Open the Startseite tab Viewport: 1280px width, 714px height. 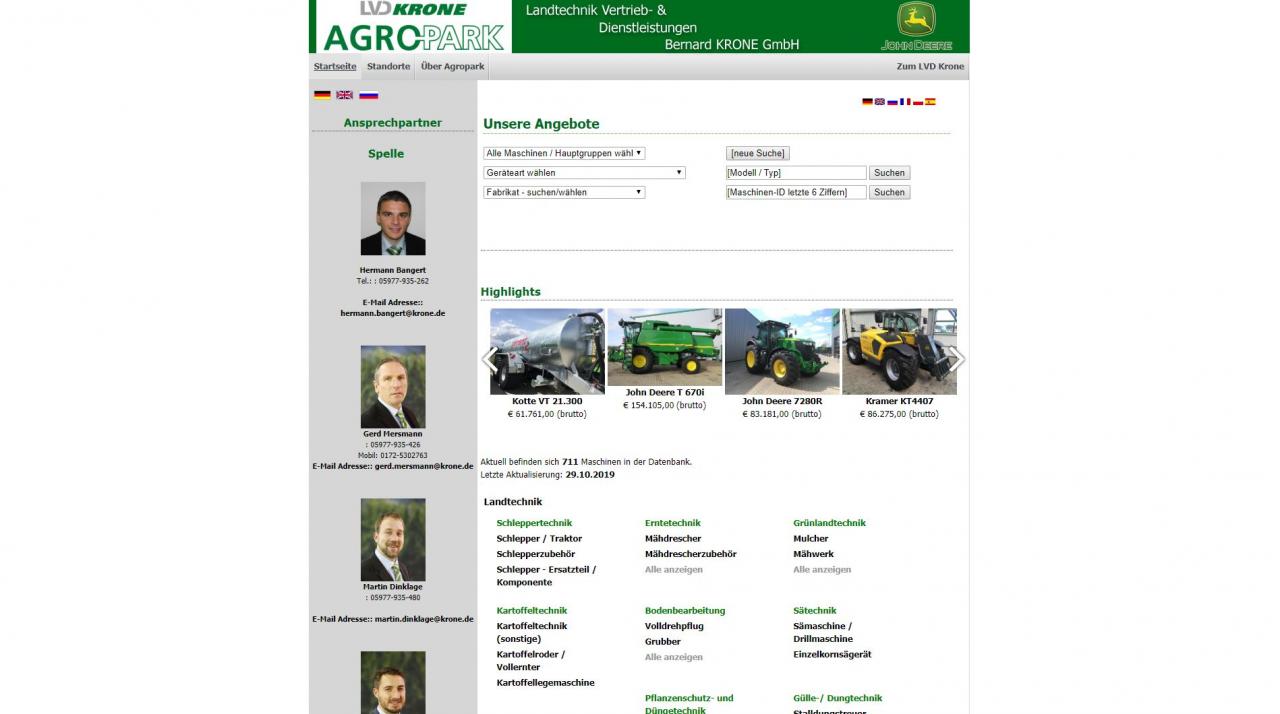pos(335,66)
